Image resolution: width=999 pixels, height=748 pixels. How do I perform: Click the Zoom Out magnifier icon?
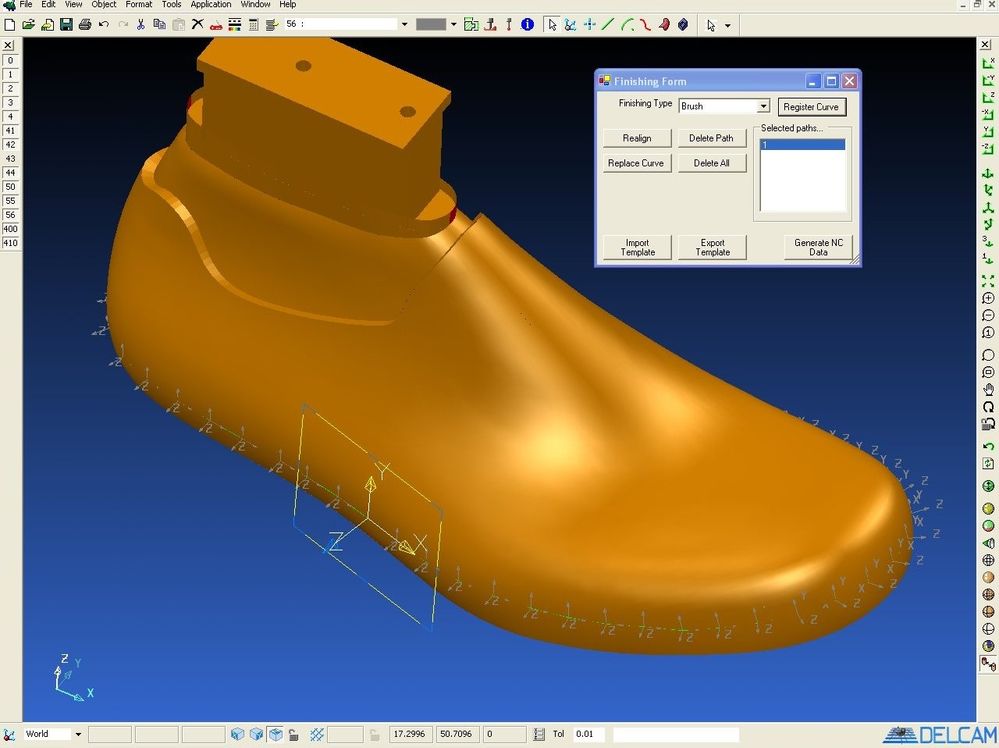click(988, 315)
